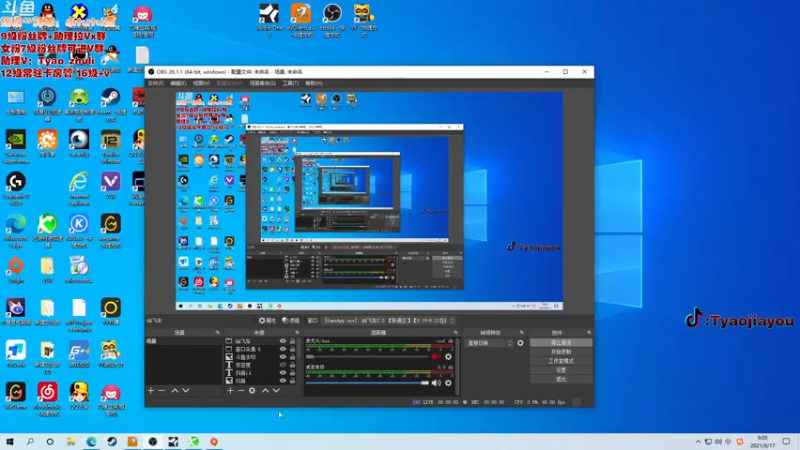Screen dimensions: 800x450
Task: Open desktop audio settings gear
Action: [448, 383]
